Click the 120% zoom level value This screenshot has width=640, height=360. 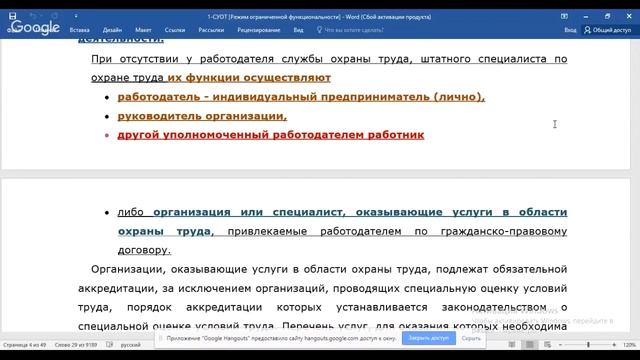click(629, 345)
